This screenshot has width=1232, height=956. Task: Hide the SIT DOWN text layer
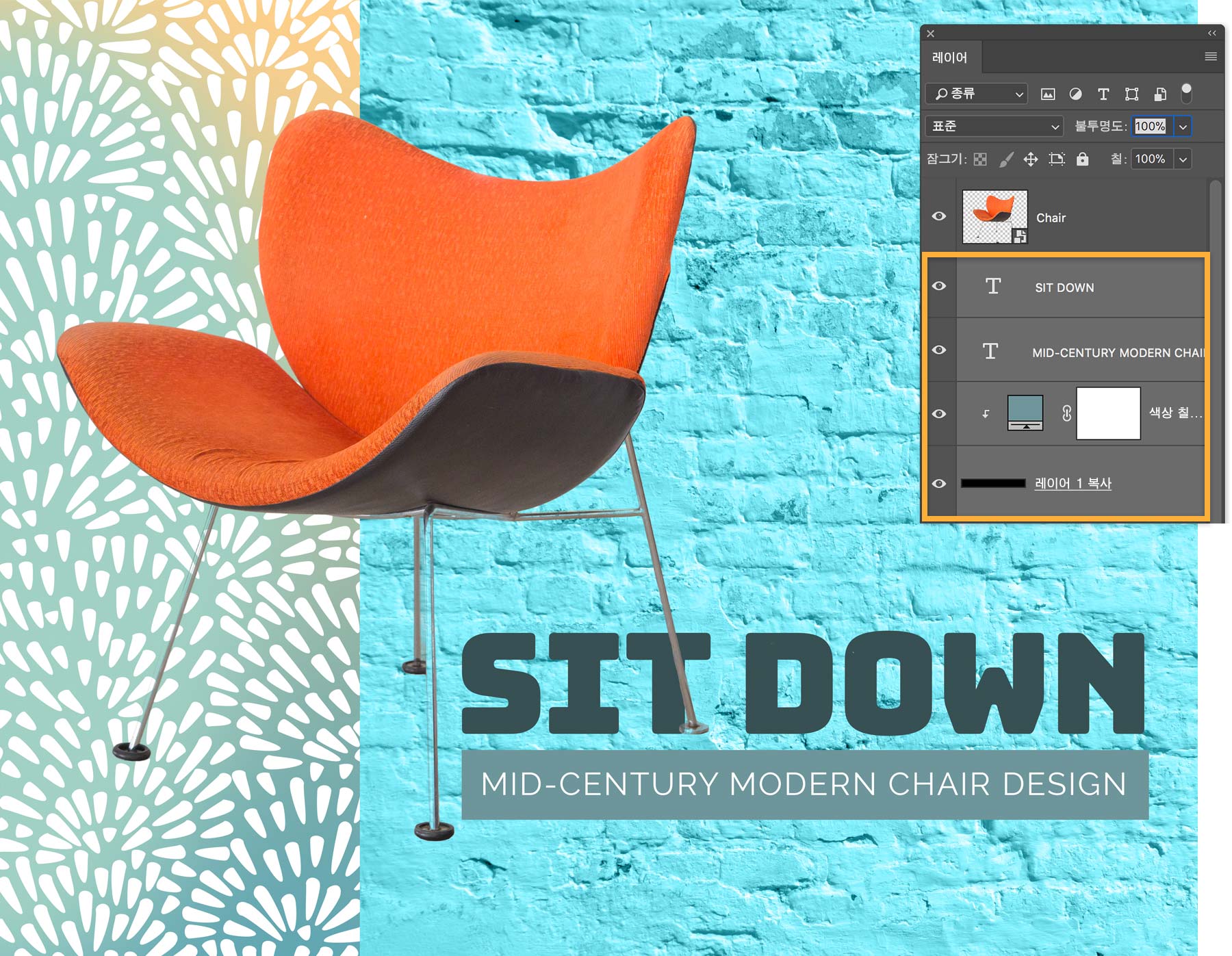[939, 286]
